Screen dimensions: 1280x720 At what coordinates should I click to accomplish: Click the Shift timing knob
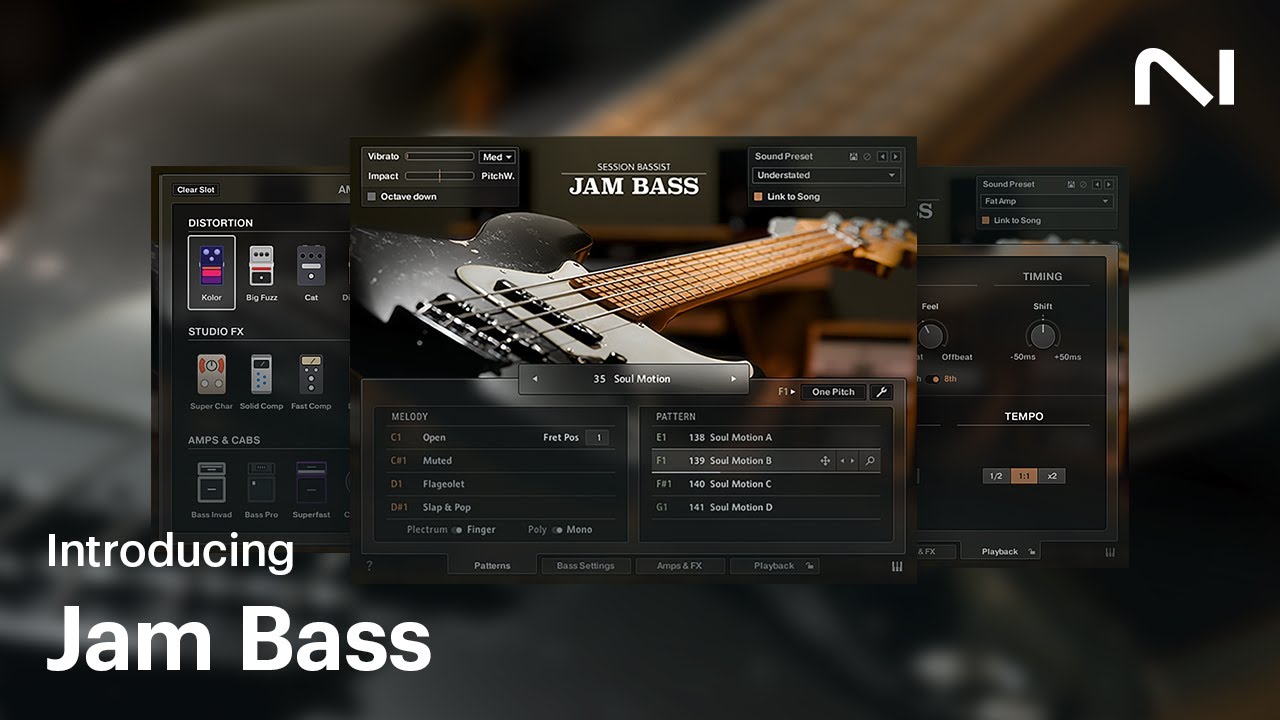click(1043, 334)
